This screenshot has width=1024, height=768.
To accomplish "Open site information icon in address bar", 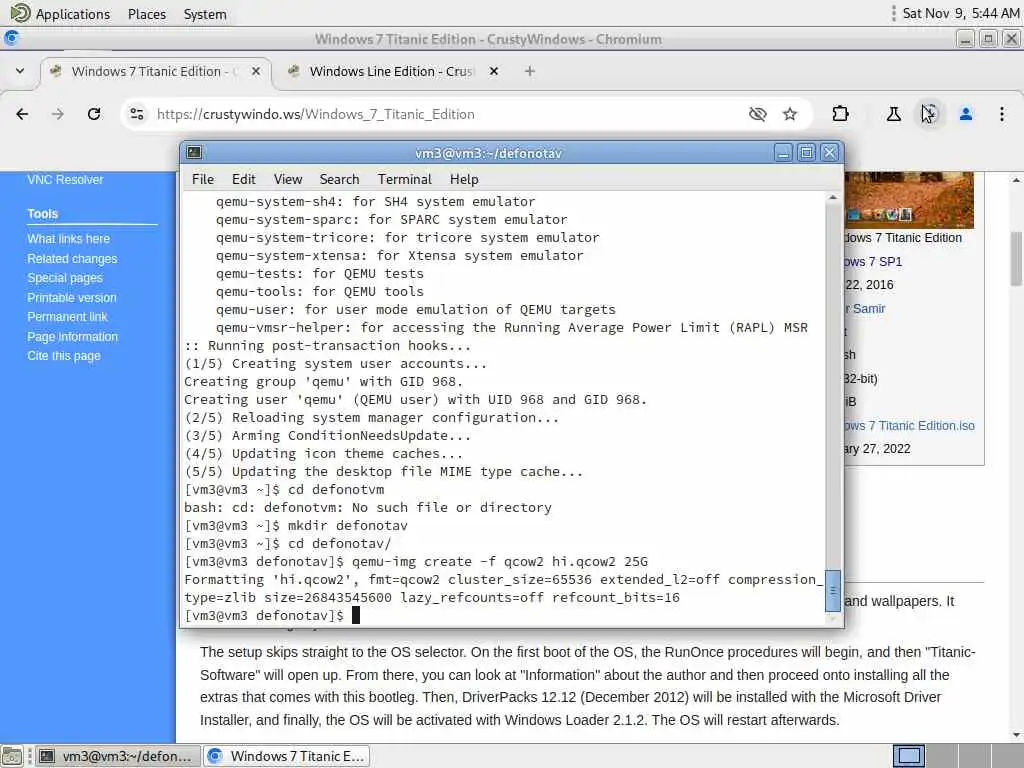I will pos(136,114).
